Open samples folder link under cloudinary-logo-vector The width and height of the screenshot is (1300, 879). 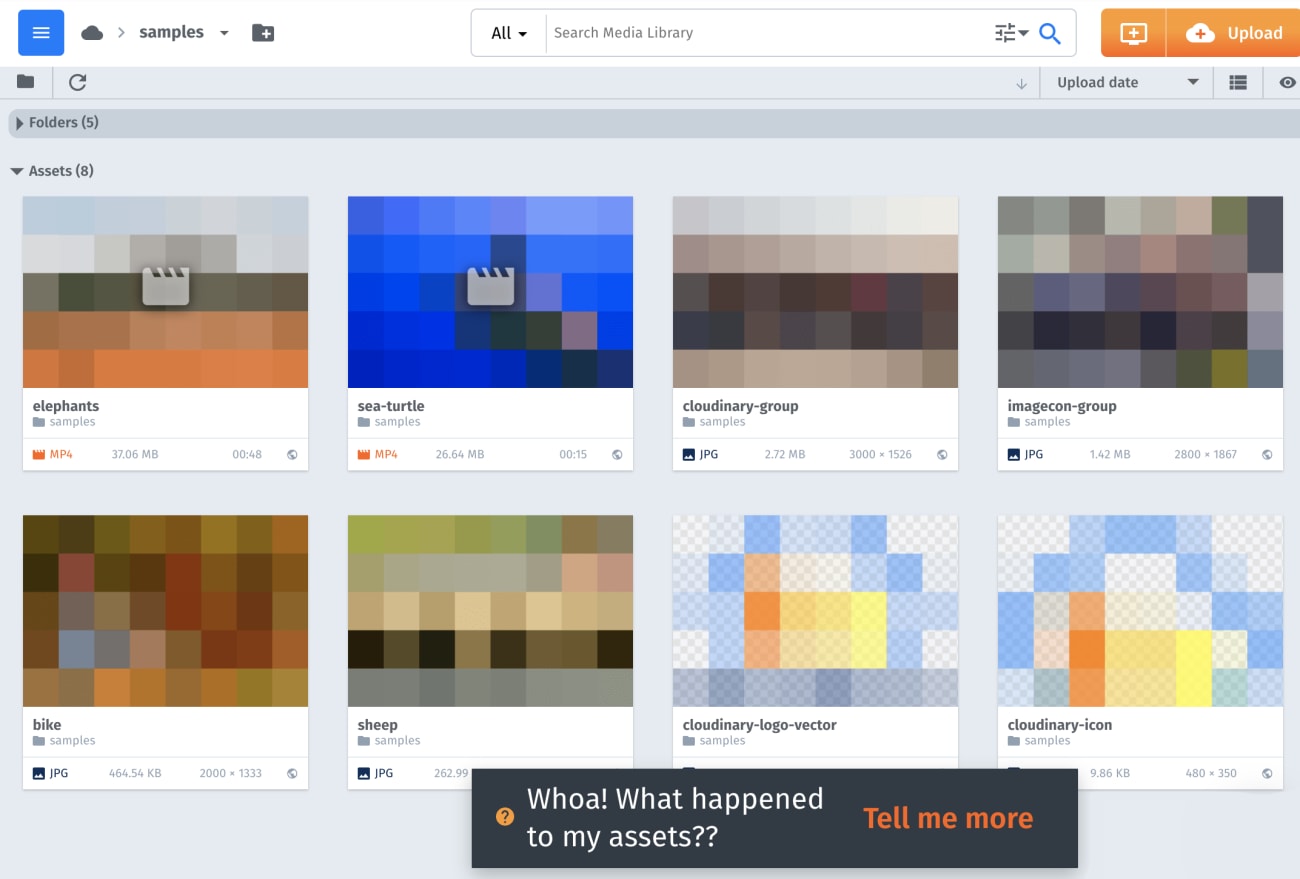coord(722,741)
